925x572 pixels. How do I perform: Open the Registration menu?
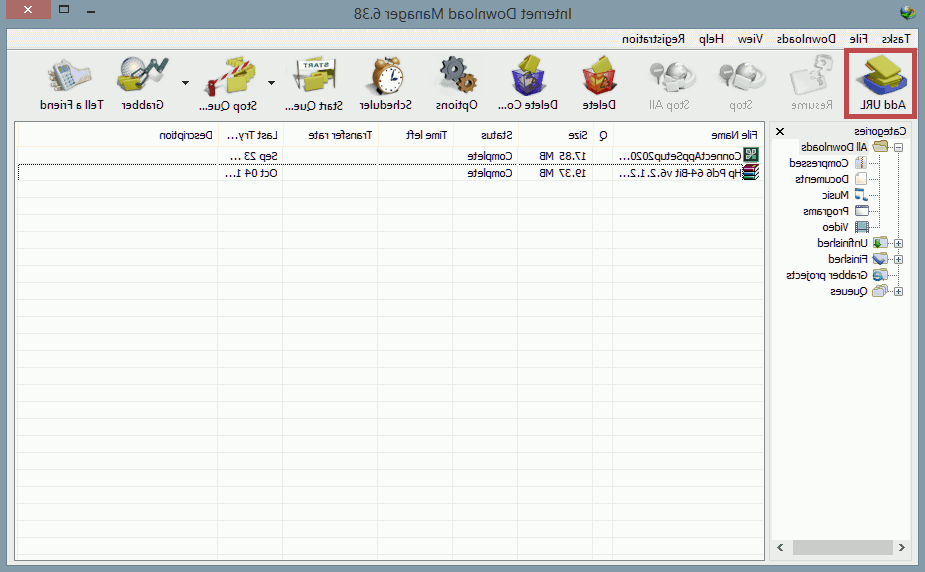tap(653, 39)
